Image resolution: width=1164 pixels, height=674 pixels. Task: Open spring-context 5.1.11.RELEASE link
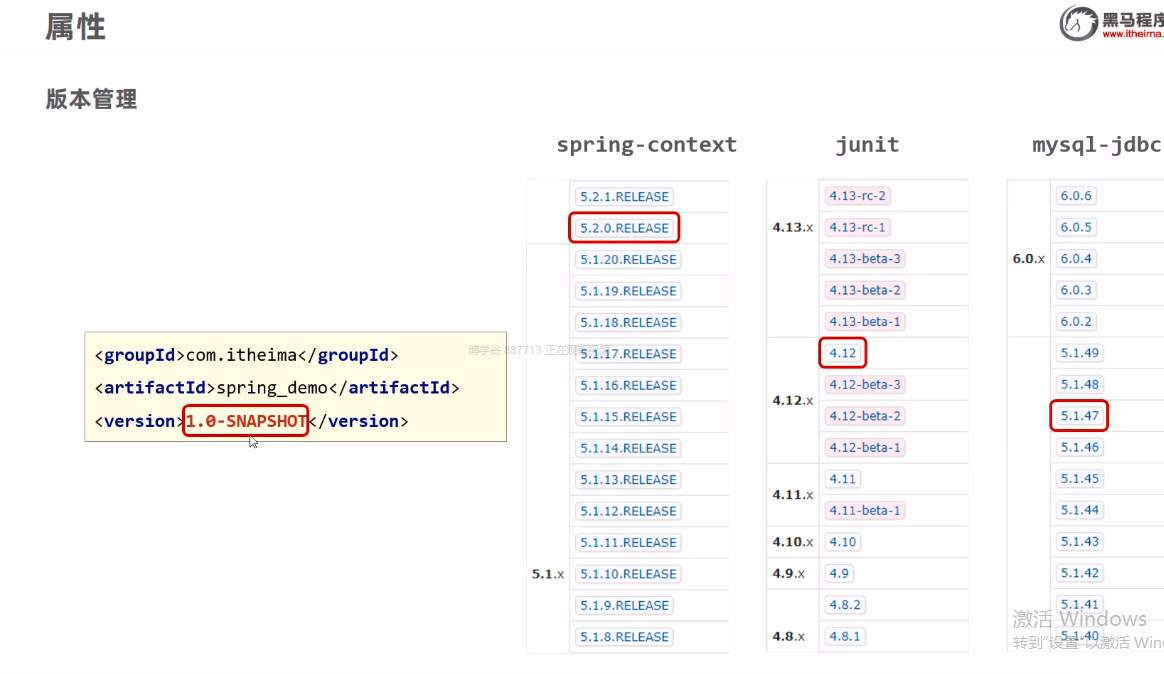coord(628,543)
